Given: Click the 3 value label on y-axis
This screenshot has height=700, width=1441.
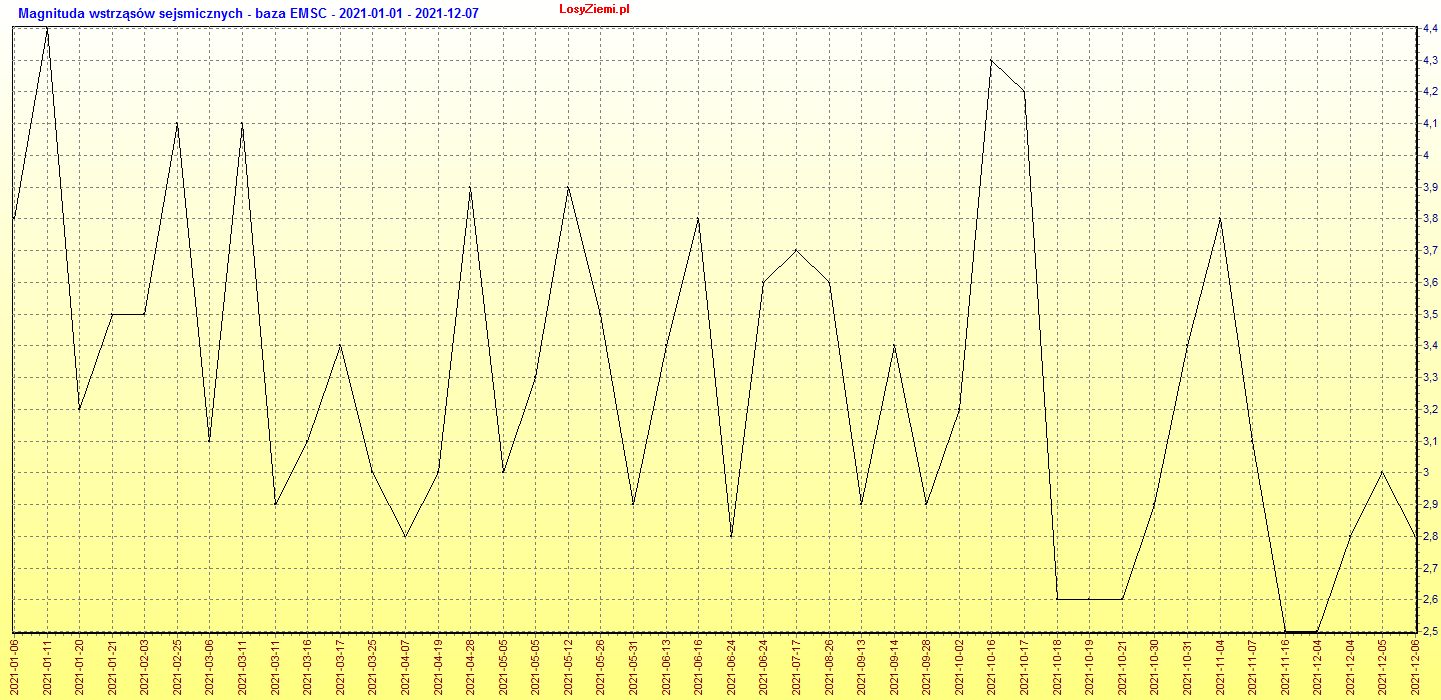Looking at the screenshot, I should tap(1426, 472).
